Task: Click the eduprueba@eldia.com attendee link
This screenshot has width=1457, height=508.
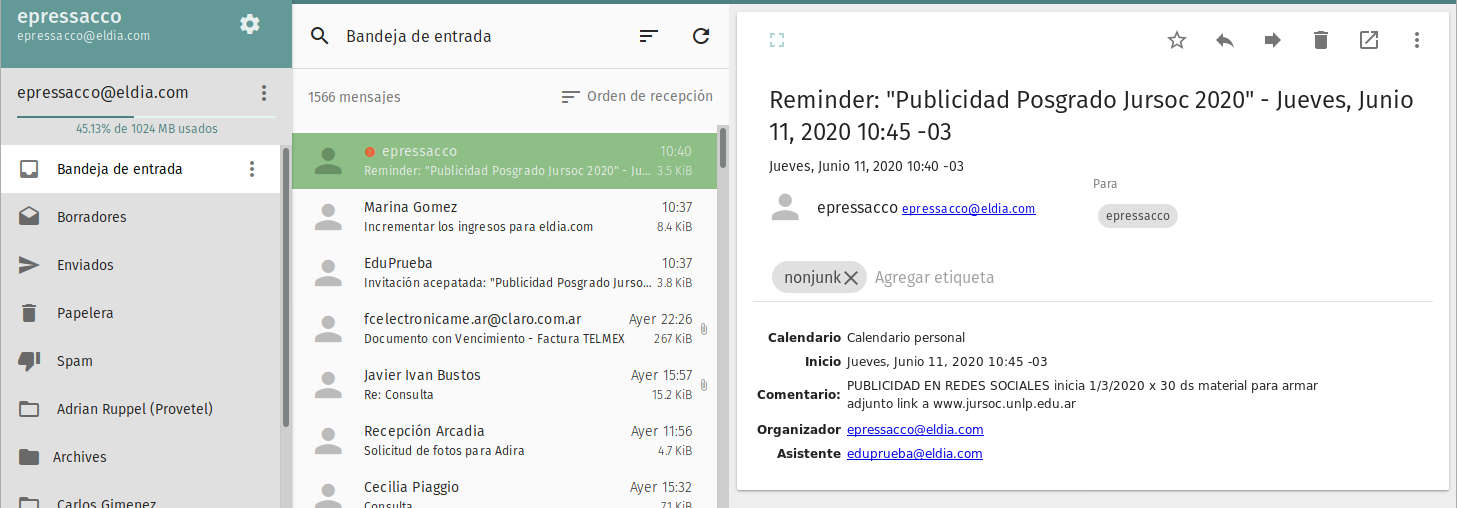Action: (914, 454)
